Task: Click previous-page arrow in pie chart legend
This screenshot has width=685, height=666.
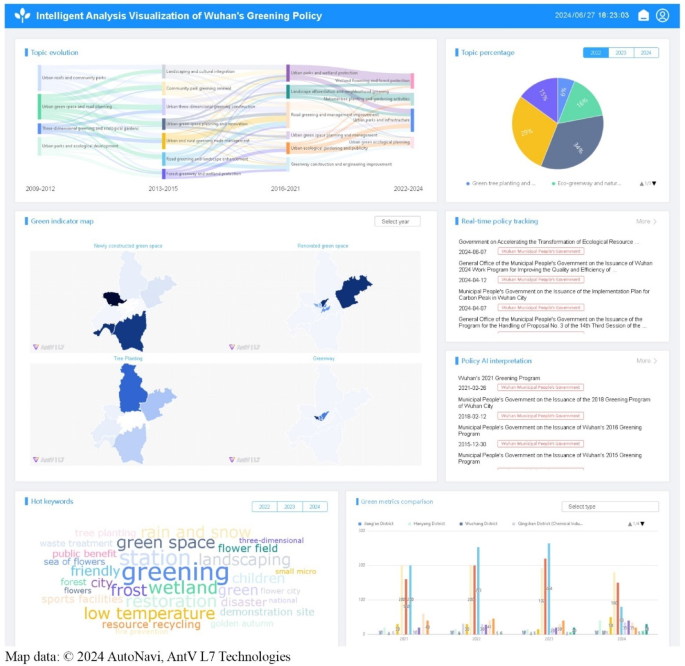Action: tap(641, 184)
